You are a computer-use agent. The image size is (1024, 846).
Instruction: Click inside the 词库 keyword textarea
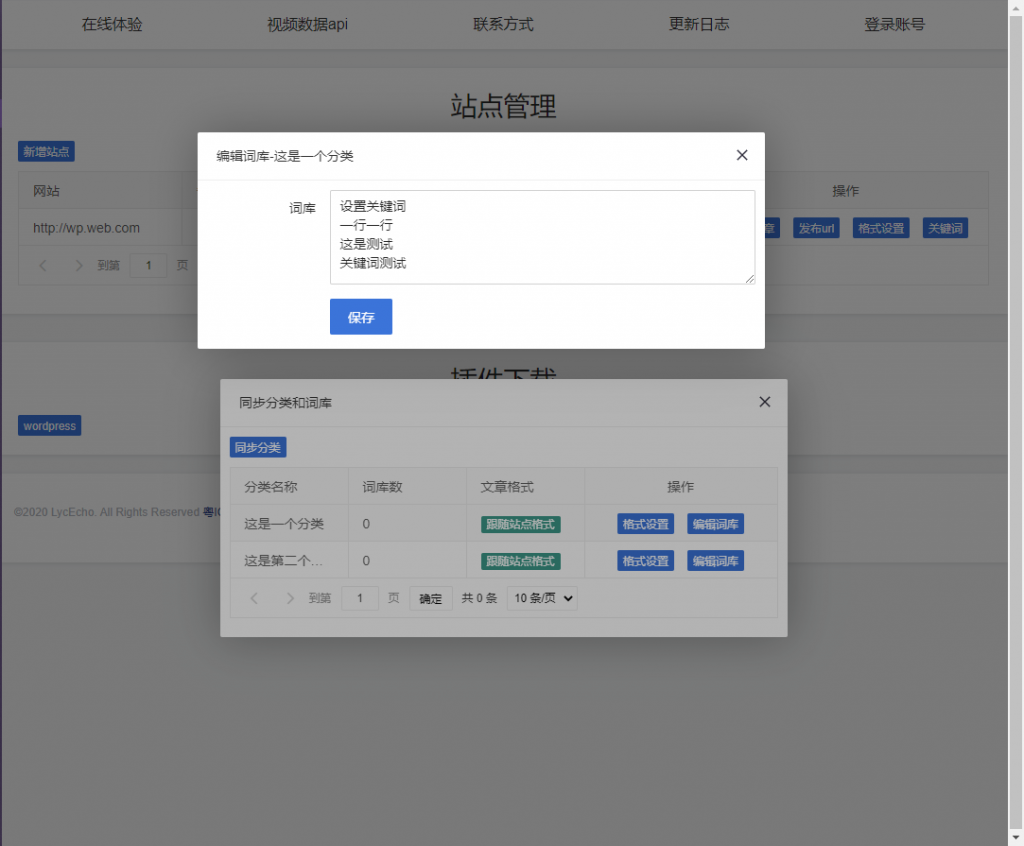click(x=542, y=237)
